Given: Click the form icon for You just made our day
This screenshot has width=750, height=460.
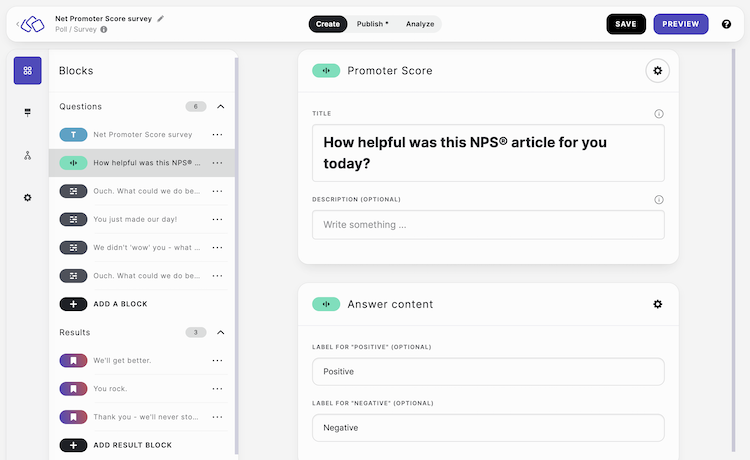Looking at the screenshot, I should coord(73,219).
